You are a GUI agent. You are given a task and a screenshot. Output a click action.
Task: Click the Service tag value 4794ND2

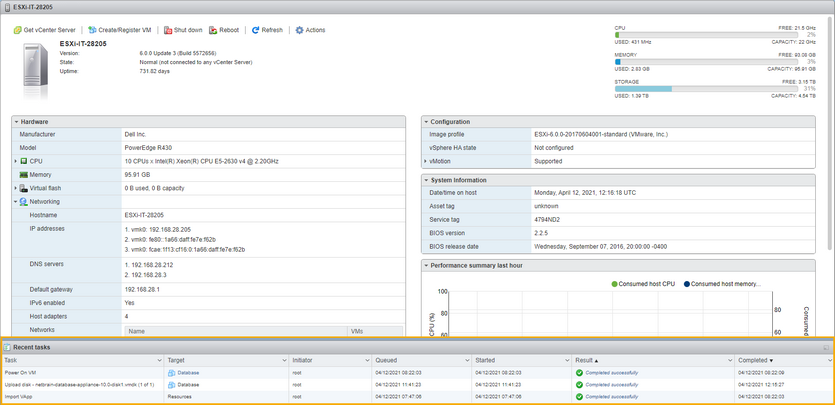click(x=545, y=219)
